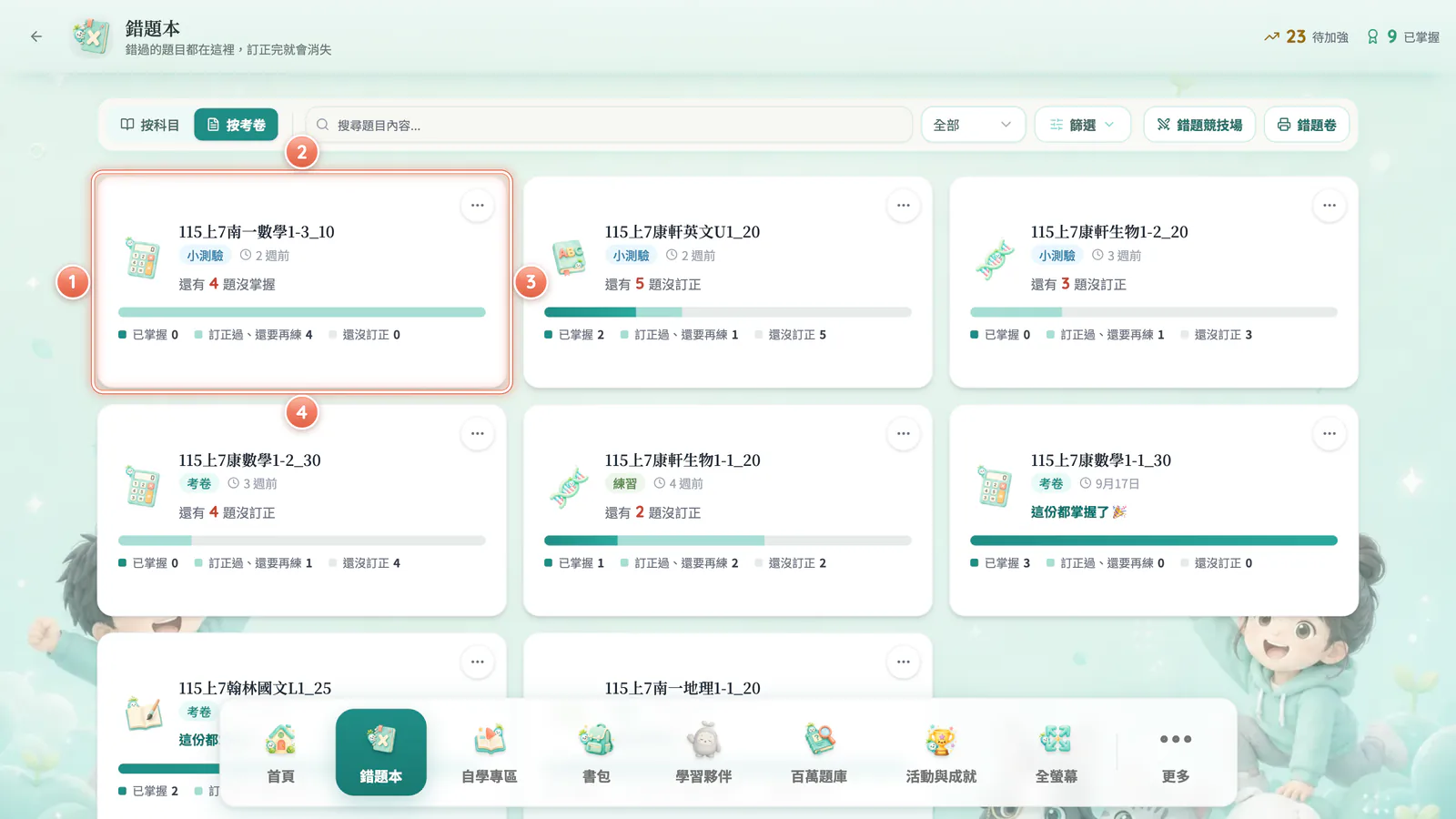Screen dimensions: 1456x819
Task: Click progress bar of 115上7康軒英文U1_20
Action: tap(728, 312)
